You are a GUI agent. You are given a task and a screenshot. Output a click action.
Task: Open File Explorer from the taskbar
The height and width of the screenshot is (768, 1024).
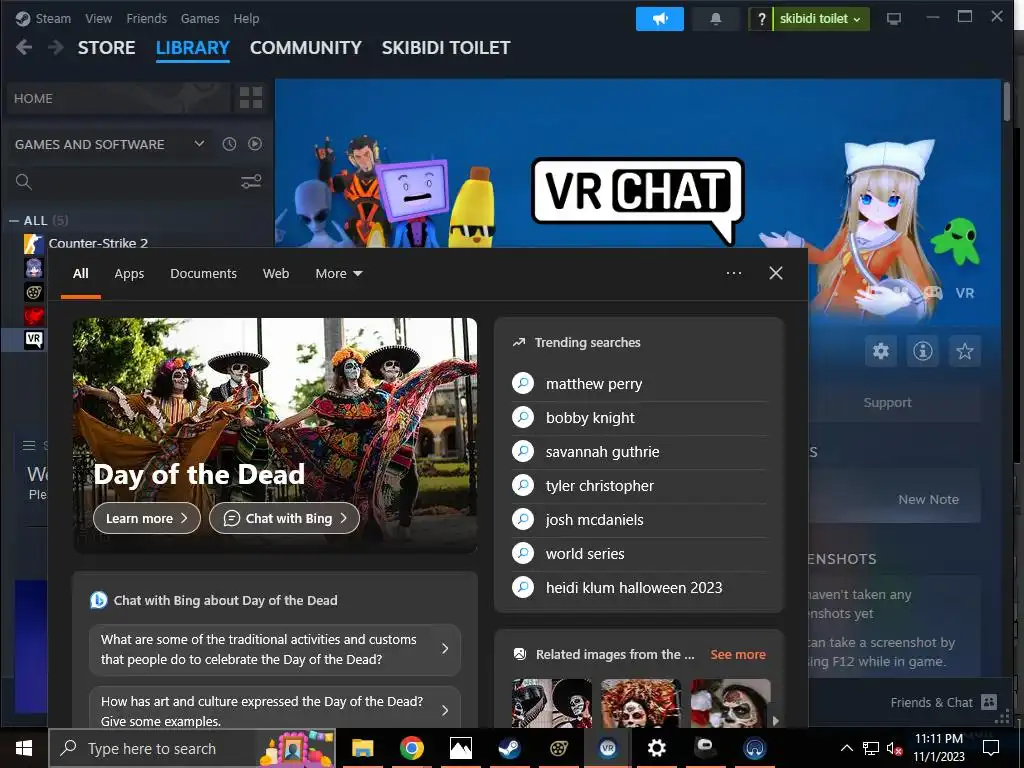click(x=362, y=748)
